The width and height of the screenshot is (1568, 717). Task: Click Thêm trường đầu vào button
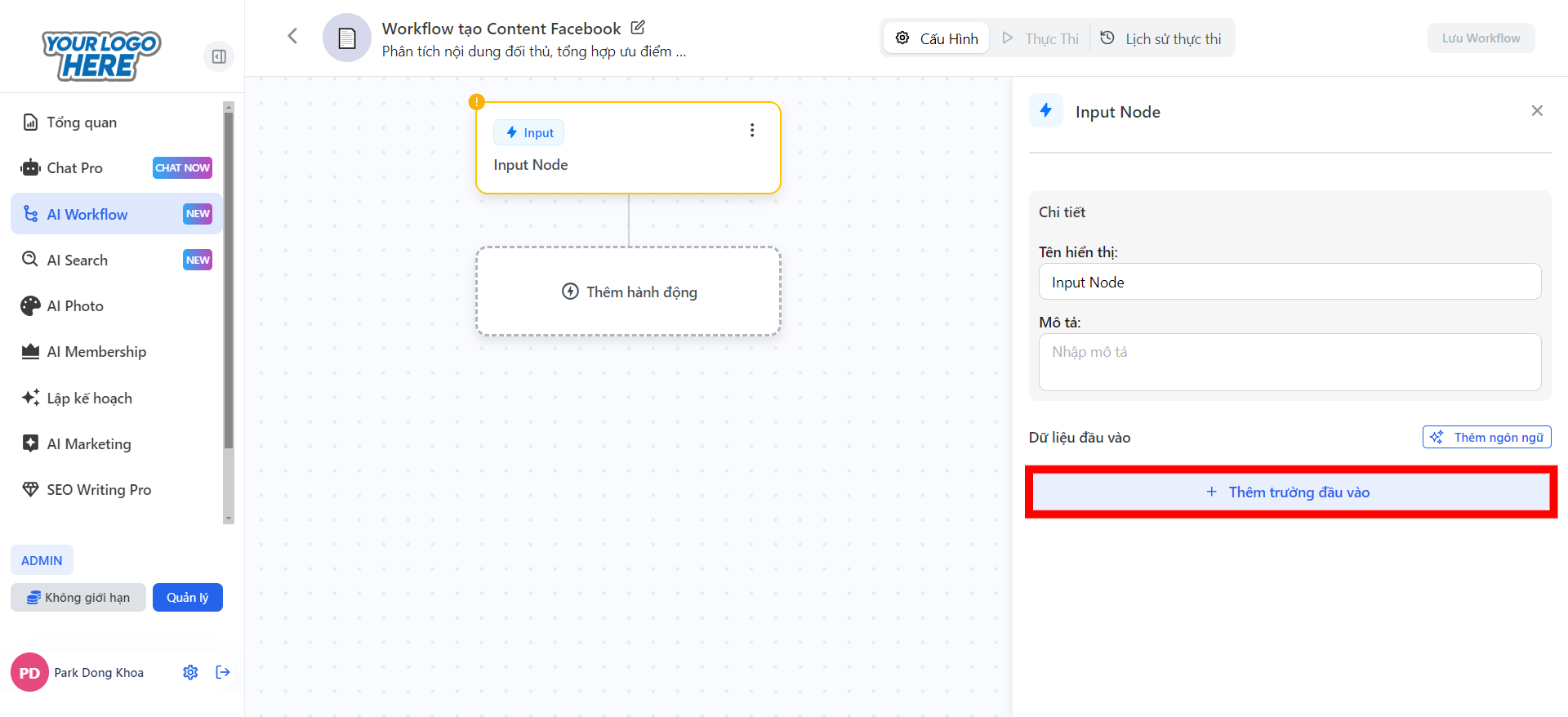point(1290,492)
